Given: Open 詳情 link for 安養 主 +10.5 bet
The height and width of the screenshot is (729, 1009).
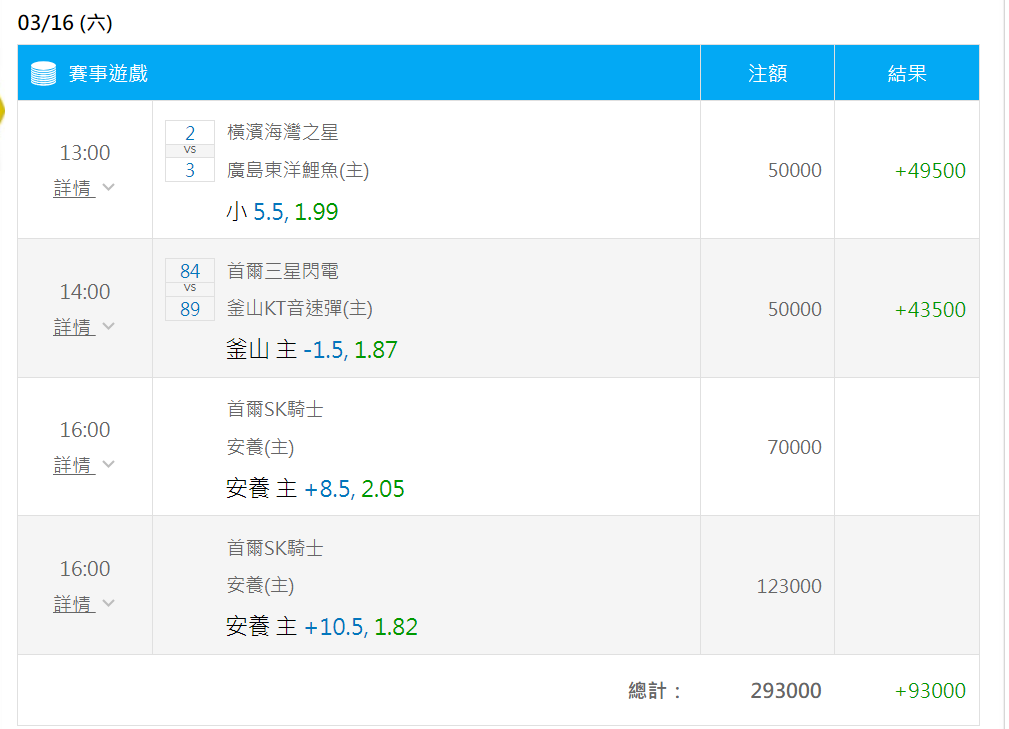Looking at the screenshot, I should point(74,604).
